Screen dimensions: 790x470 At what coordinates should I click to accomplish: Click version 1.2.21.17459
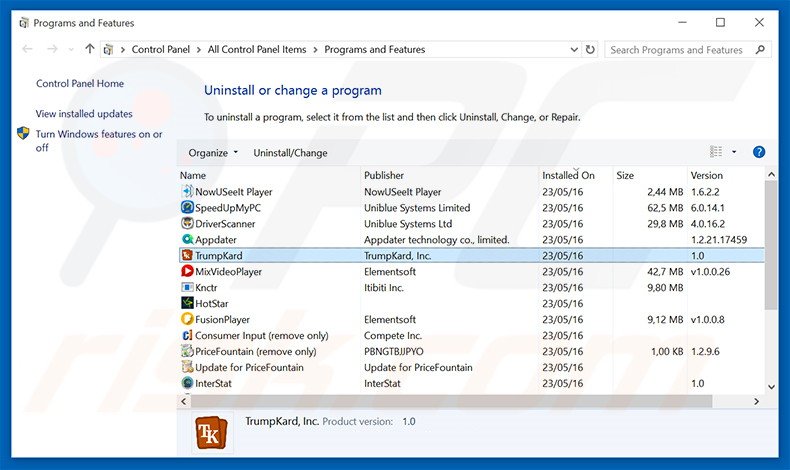coord(719,240)
